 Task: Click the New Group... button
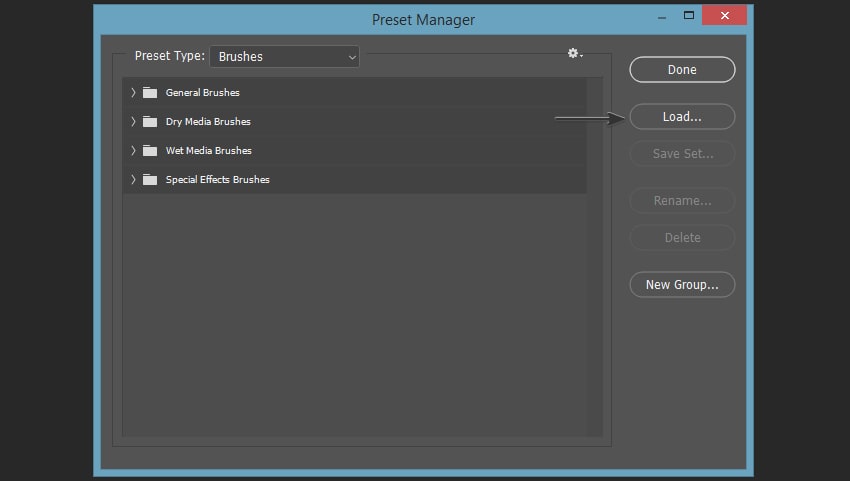[682, 285]
